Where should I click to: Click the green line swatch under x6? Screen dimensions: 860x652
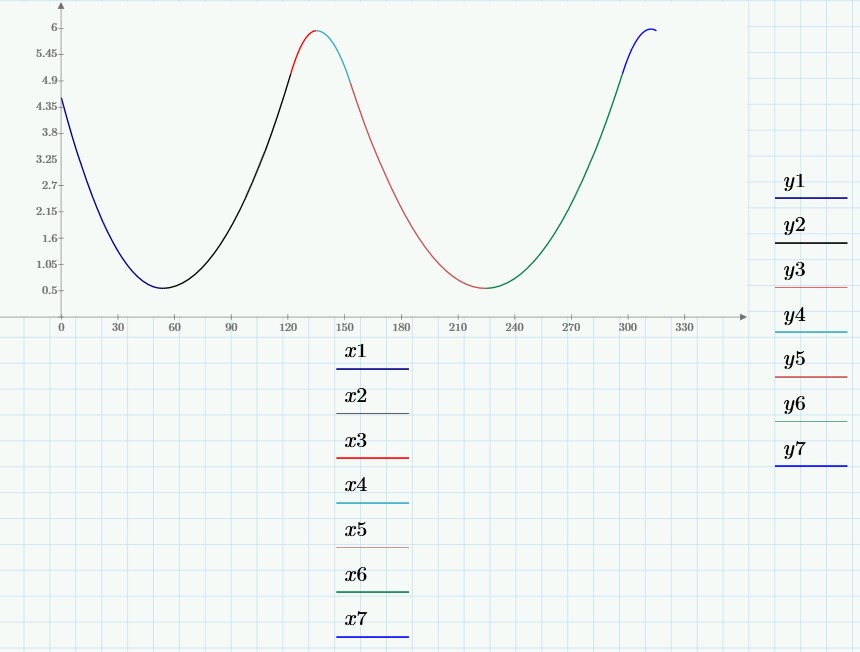click(x=372, y=592)
